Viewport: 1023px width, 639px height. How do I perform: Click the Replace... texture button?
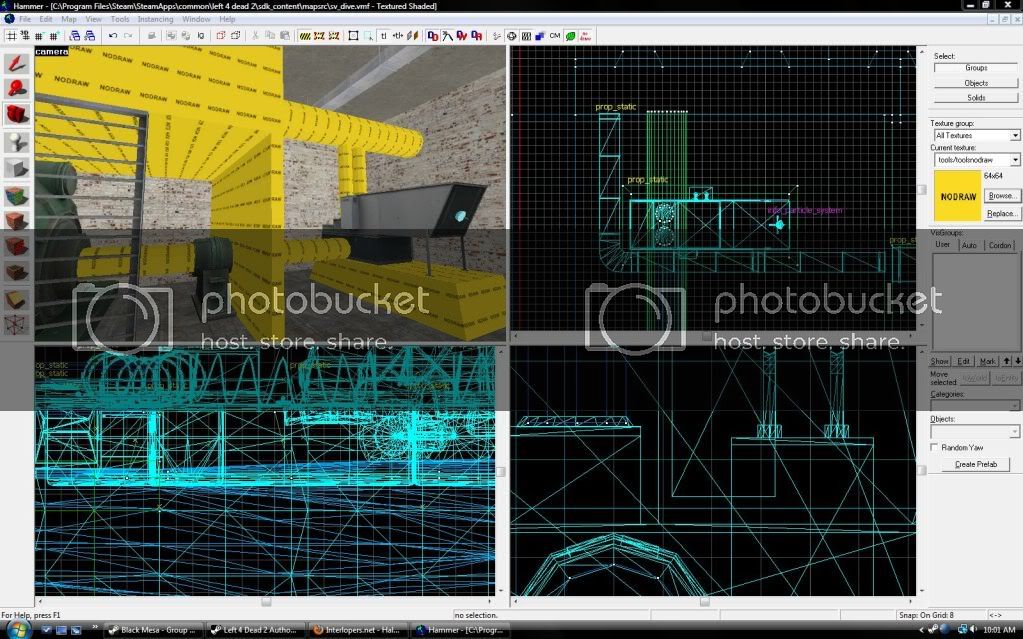1001,213
